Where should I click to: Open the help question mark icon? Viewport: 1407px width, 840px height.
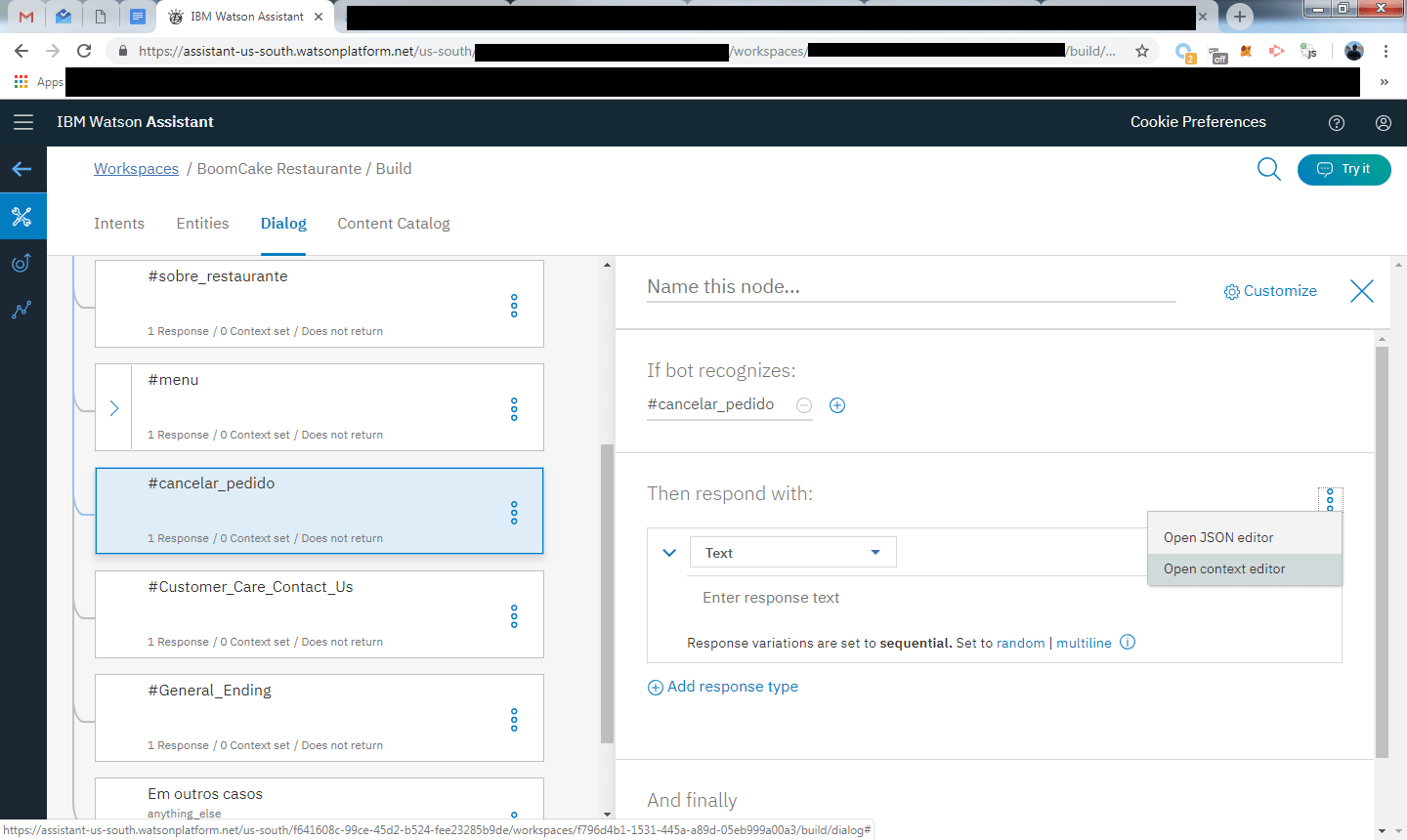tap(1337, 123)
